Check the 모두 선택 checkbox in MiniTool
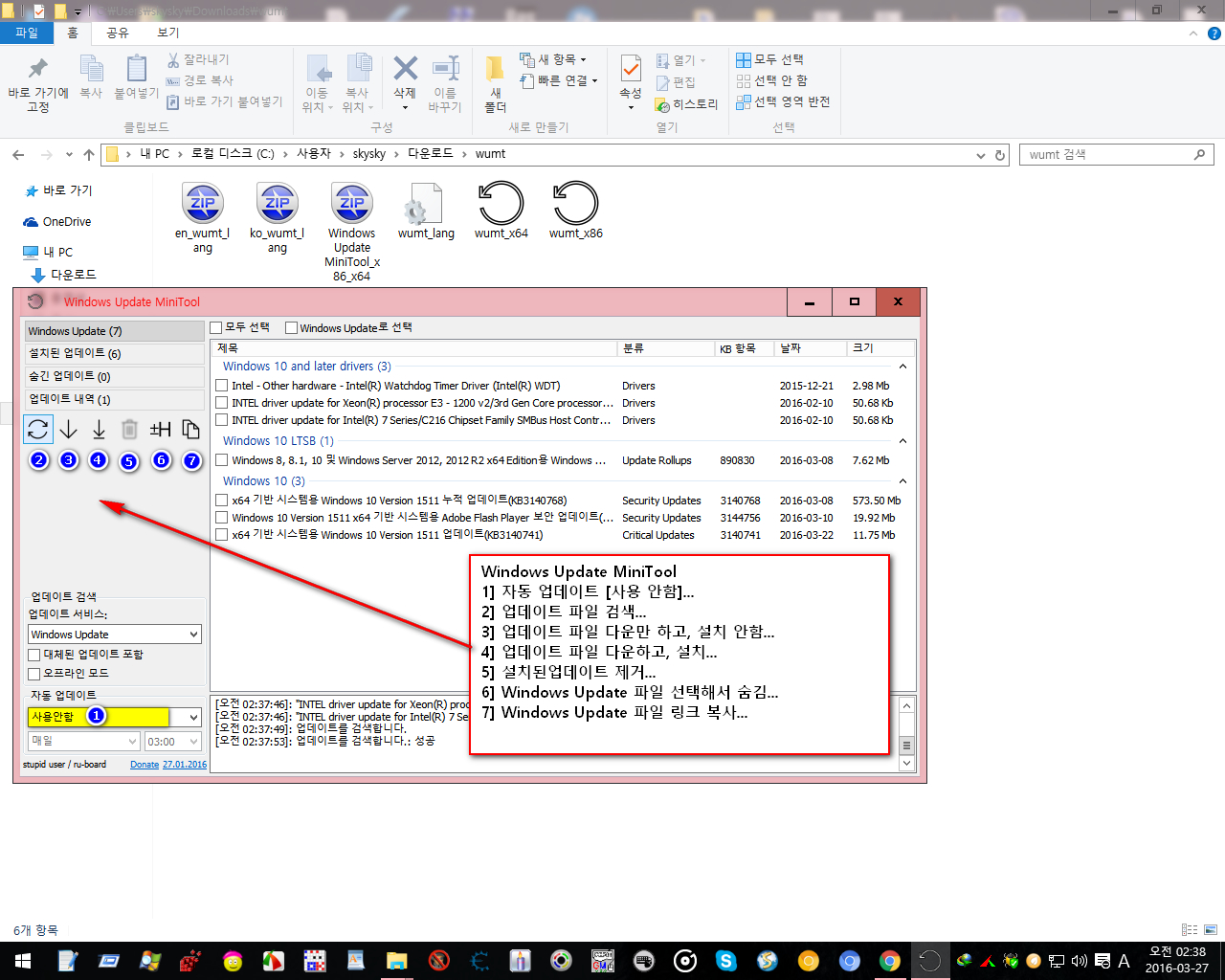 pyautogui.click(x=216, y=327)
